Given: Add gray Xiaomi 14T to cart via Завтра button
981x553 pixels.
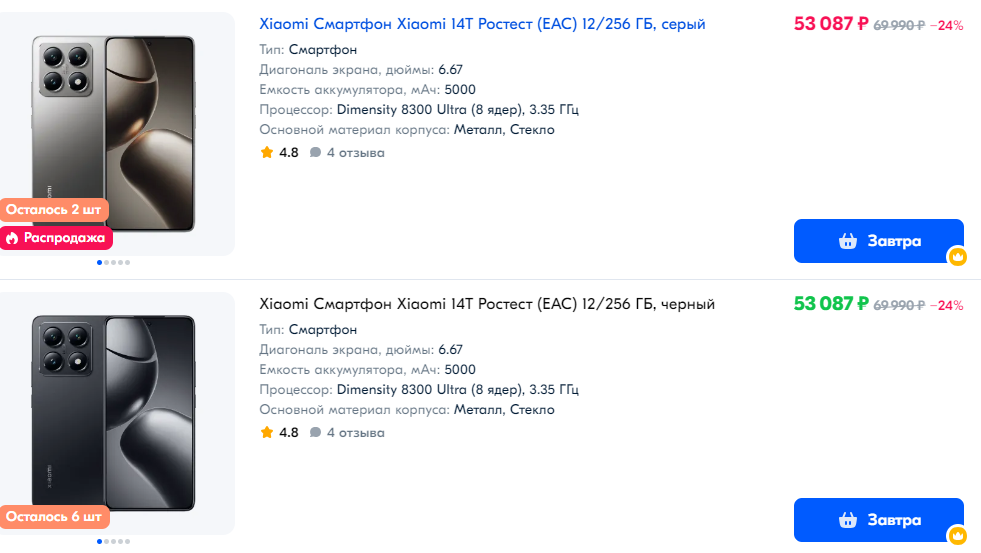Looking at the screenshot, I should click(x=878, y=241).
